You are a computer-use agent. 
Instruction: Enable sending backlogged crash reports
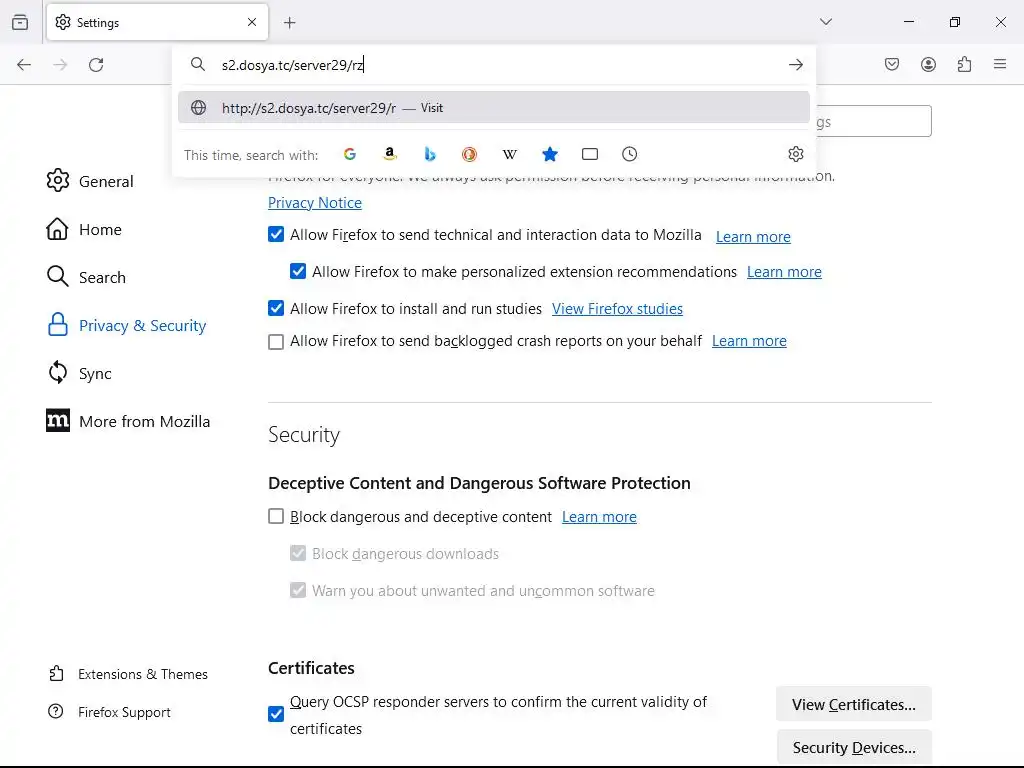pos(277,342)
